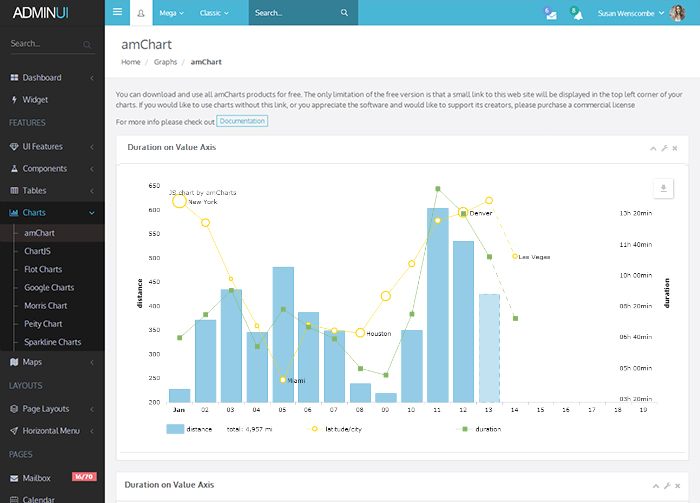
Task: Click the New York data point bullet
Action: click(x=179, y=201)
